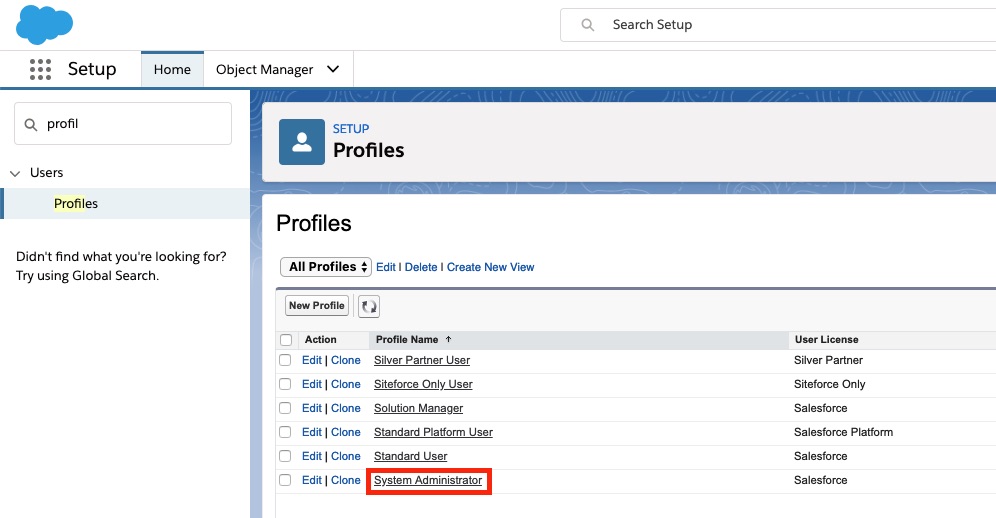Sort by the User License column header
Image resolution: width=996 pixels, height=518 pixels.
826,339
